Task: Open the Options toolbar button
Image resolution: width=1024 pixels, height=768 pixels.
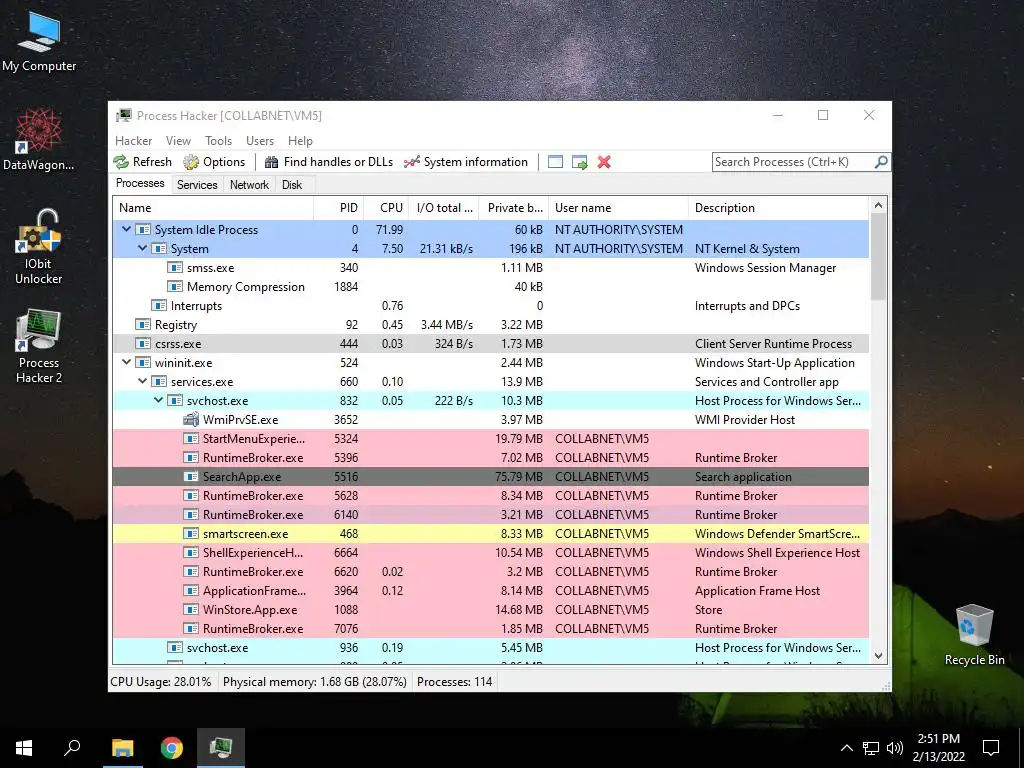Action: 214,162
